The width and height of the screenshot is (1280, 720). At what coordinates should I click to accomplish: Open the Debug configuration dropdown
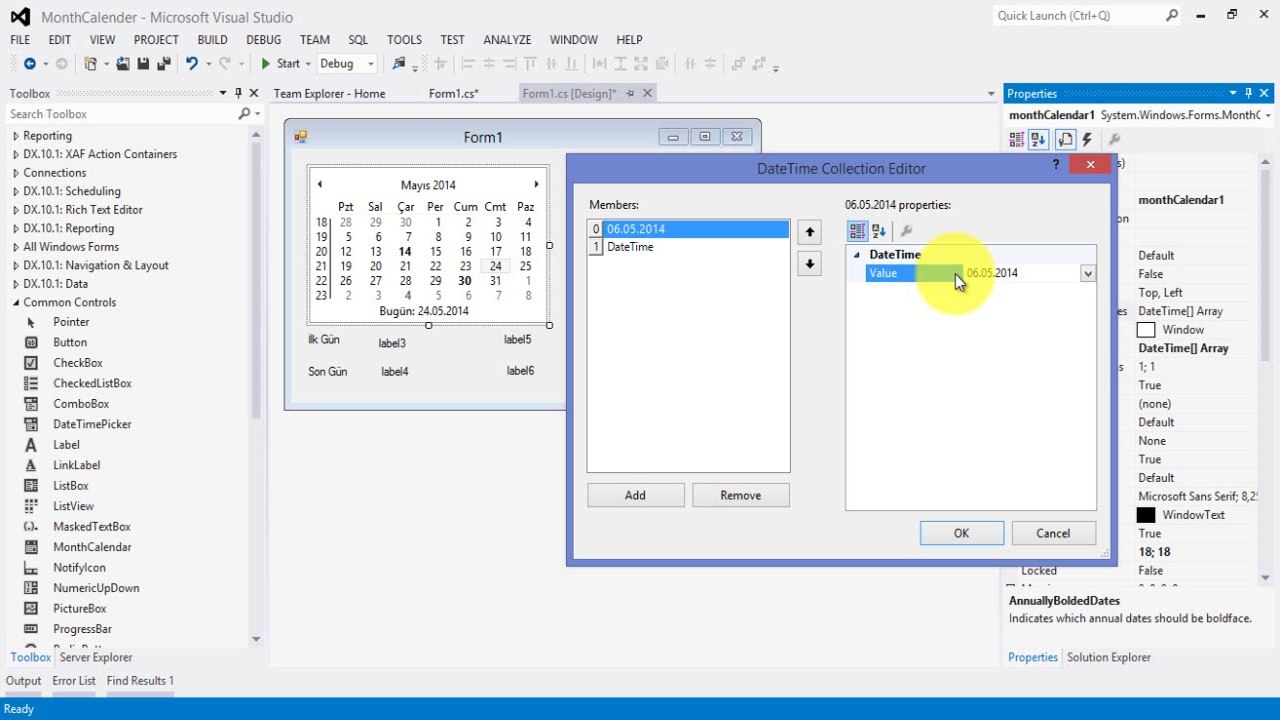(370, 64)
